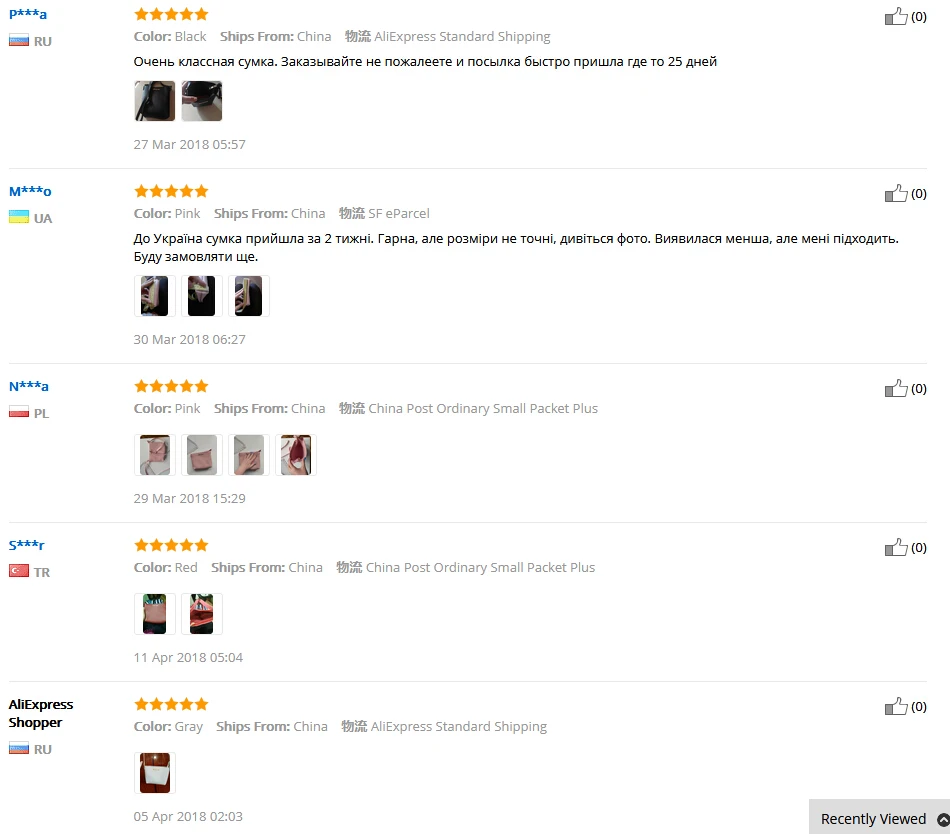Screen dimensions: 950x834
Task: Like the review from S***r
Action: coord(896,548)
